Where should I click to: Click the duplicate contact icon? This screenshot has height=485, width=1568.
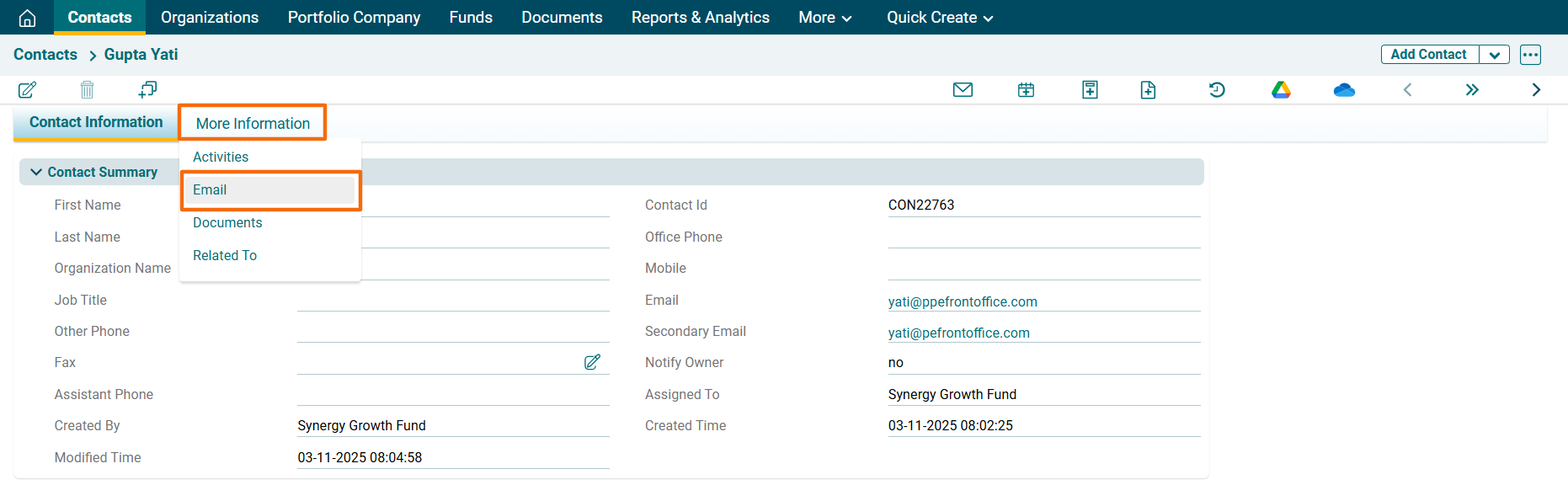coord(148,89)
